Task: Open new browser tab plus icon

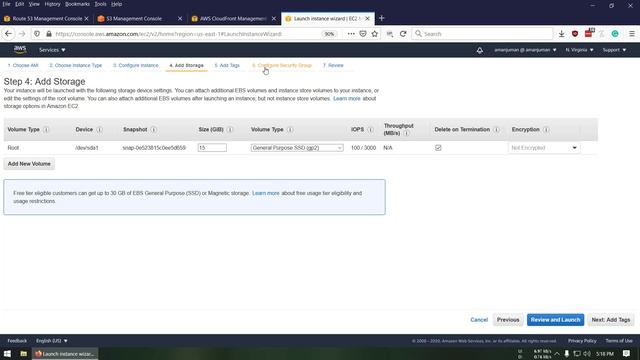Action: pos(382,18)
